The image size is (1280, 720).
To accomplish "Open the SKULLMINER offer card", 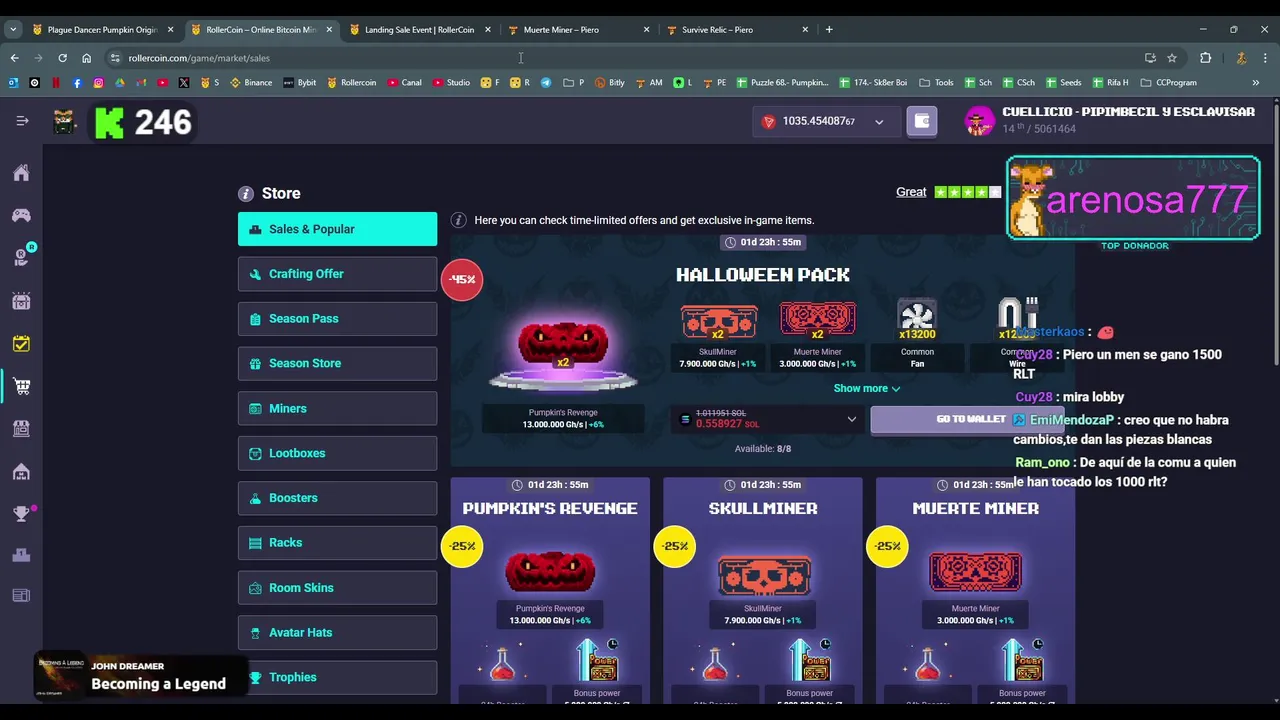I will [x=762, y=590].
